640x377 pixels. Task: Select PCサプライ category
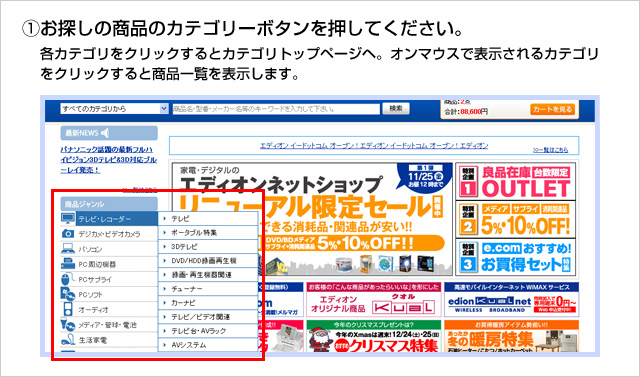[x=109, y=279]
